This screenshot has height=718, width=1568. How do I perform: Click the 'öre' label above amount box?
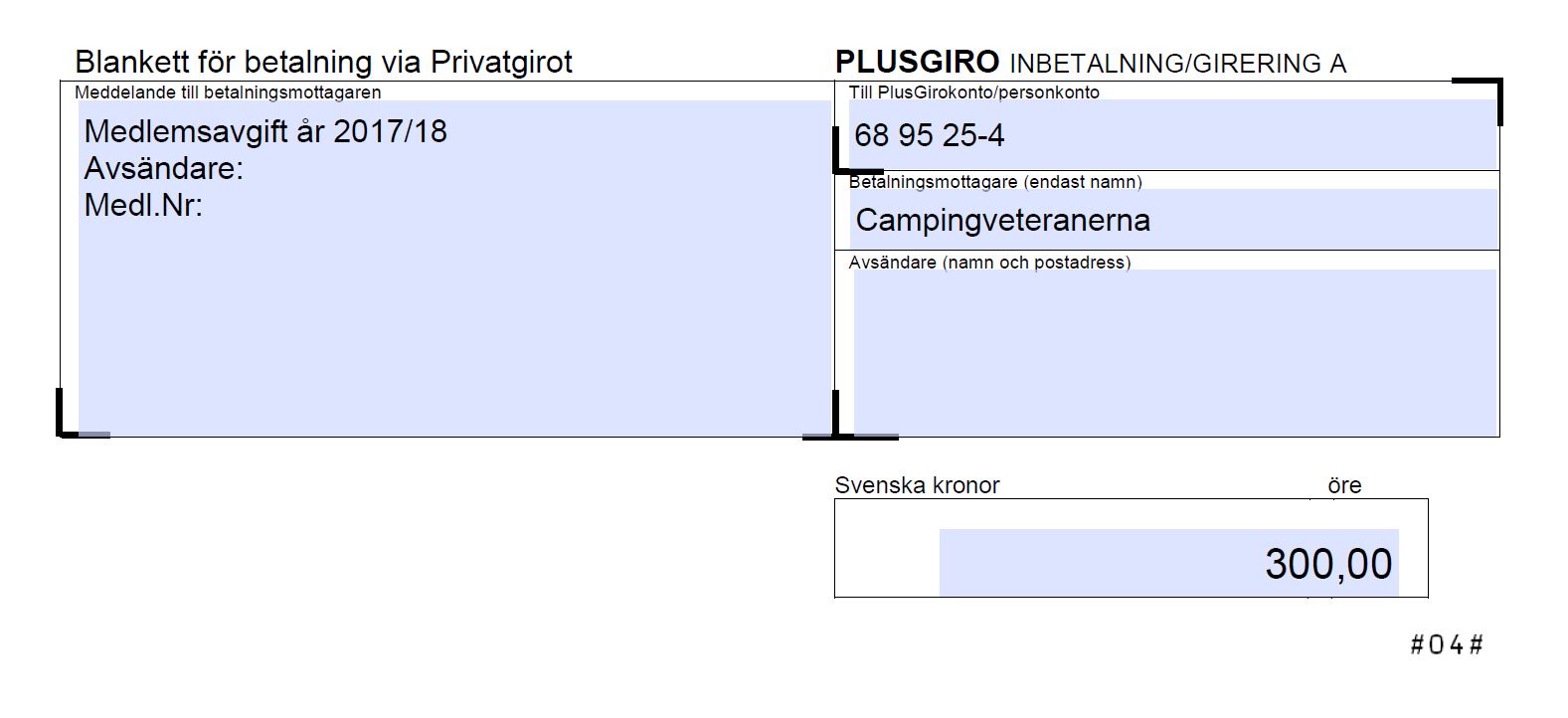coord(1344,485)
